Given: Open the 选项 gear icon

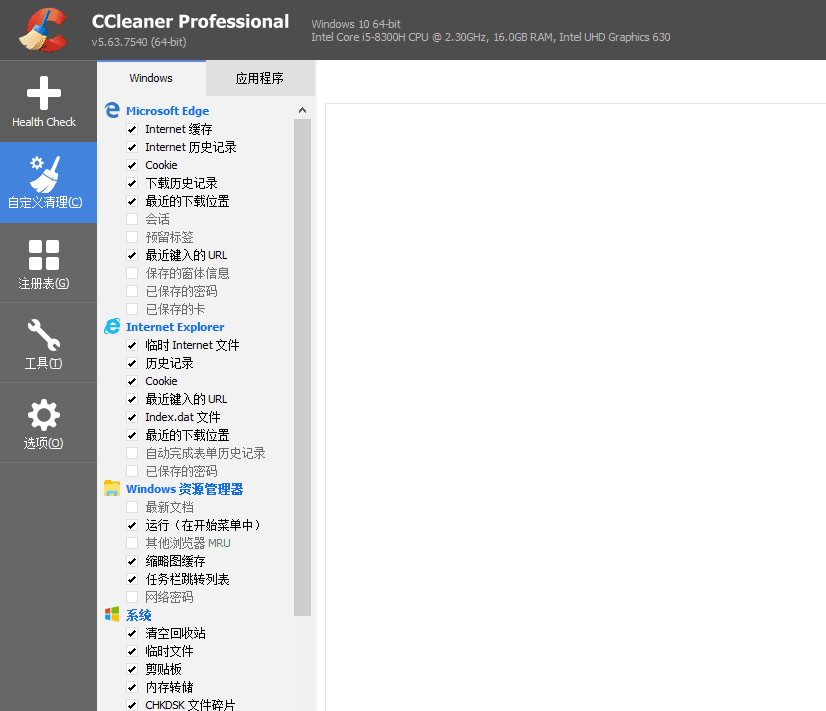Looking at the screenshot, I should pyautogui.click(x=44, y=415).
